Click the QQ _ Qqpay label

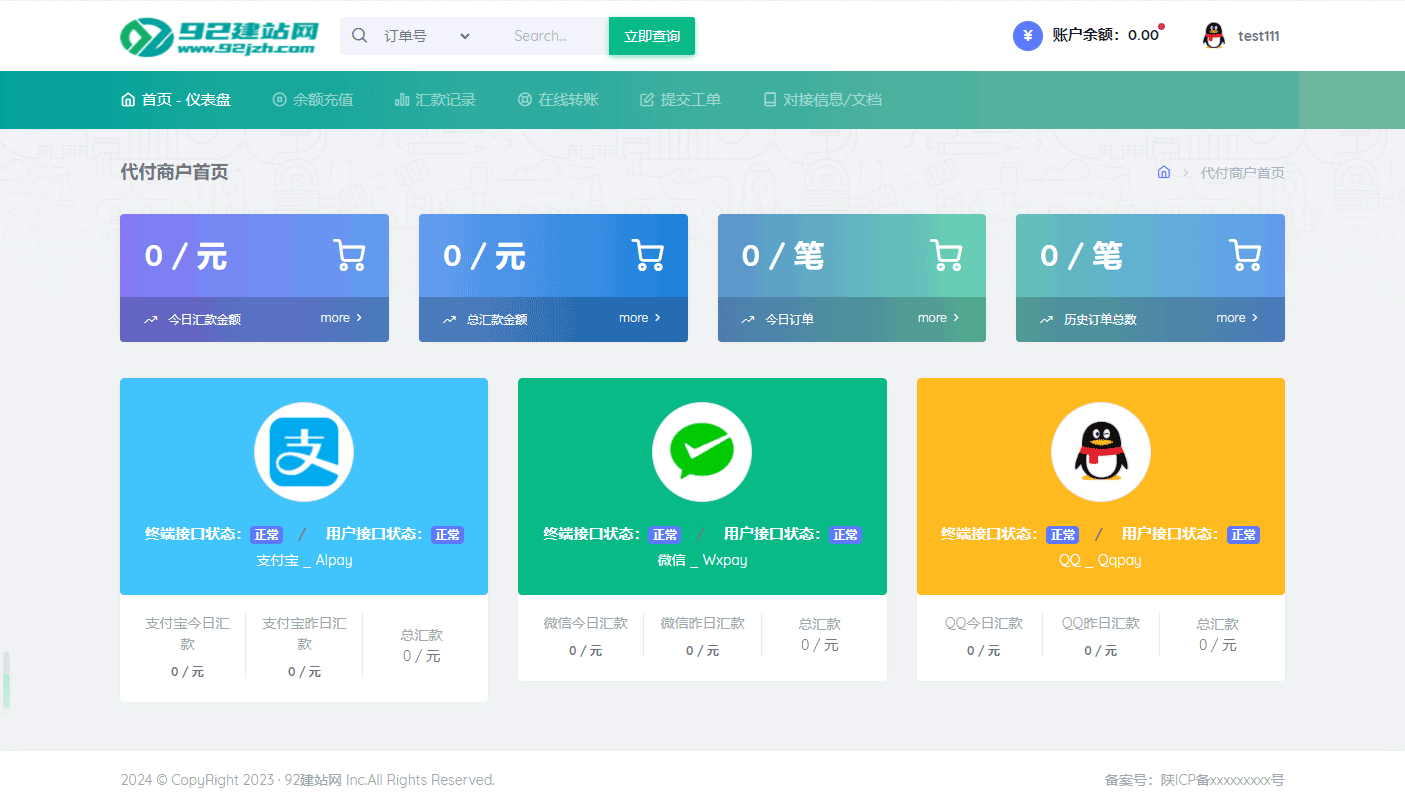tap(1100, 560)
